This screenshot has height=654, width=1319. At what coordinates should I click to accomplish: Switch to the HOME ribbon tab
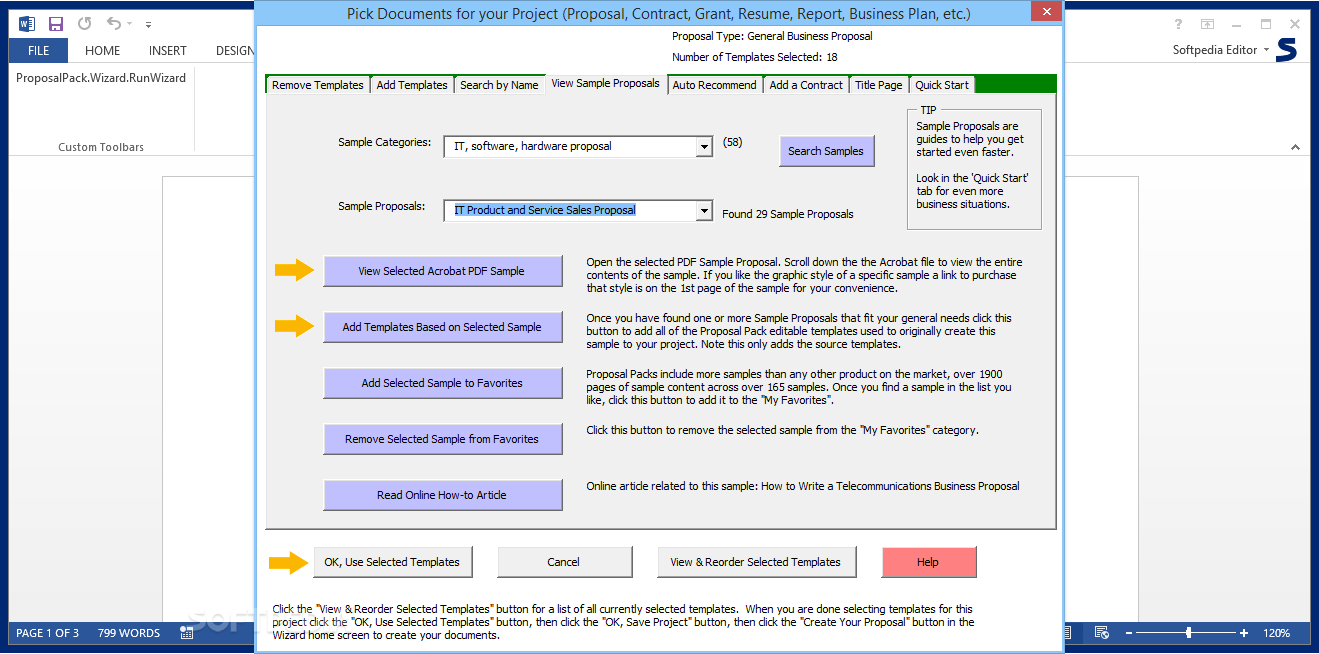pyautogui.click(x=102, y=50)
